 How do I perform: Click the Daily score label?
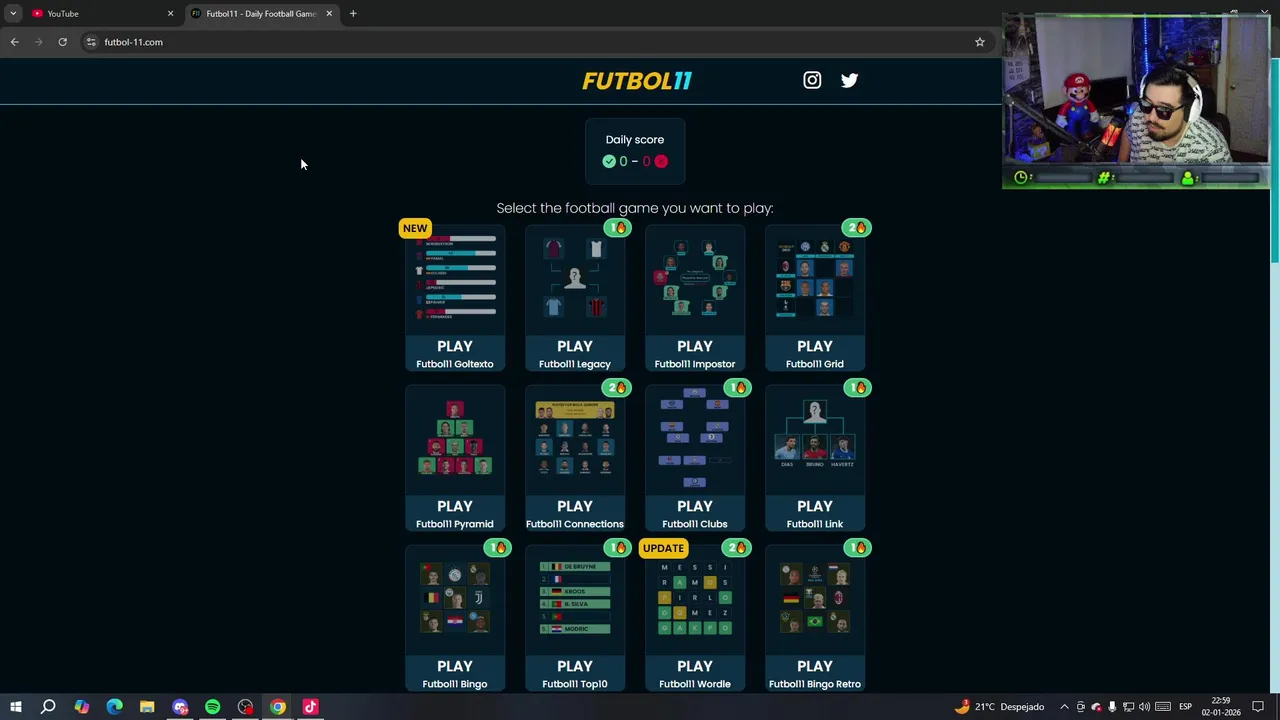coord(635,140)
